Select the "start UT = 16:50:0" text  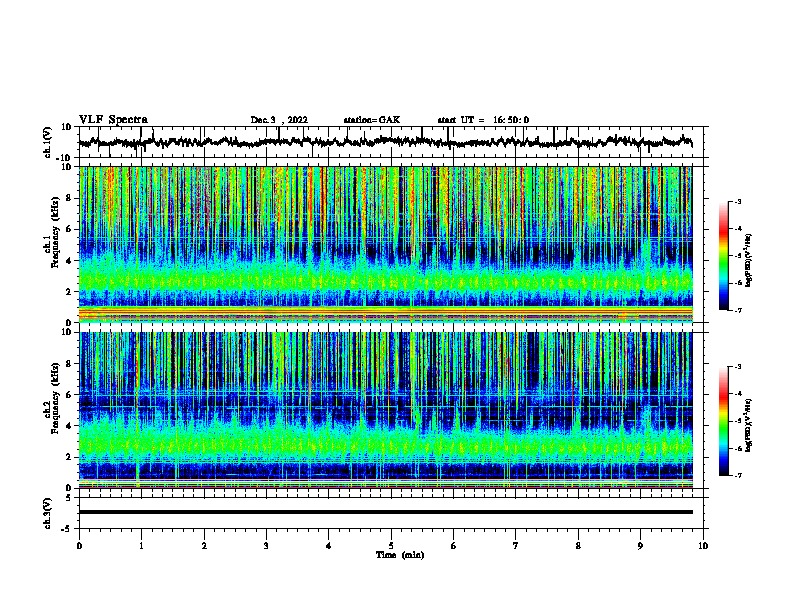[483, 120]
